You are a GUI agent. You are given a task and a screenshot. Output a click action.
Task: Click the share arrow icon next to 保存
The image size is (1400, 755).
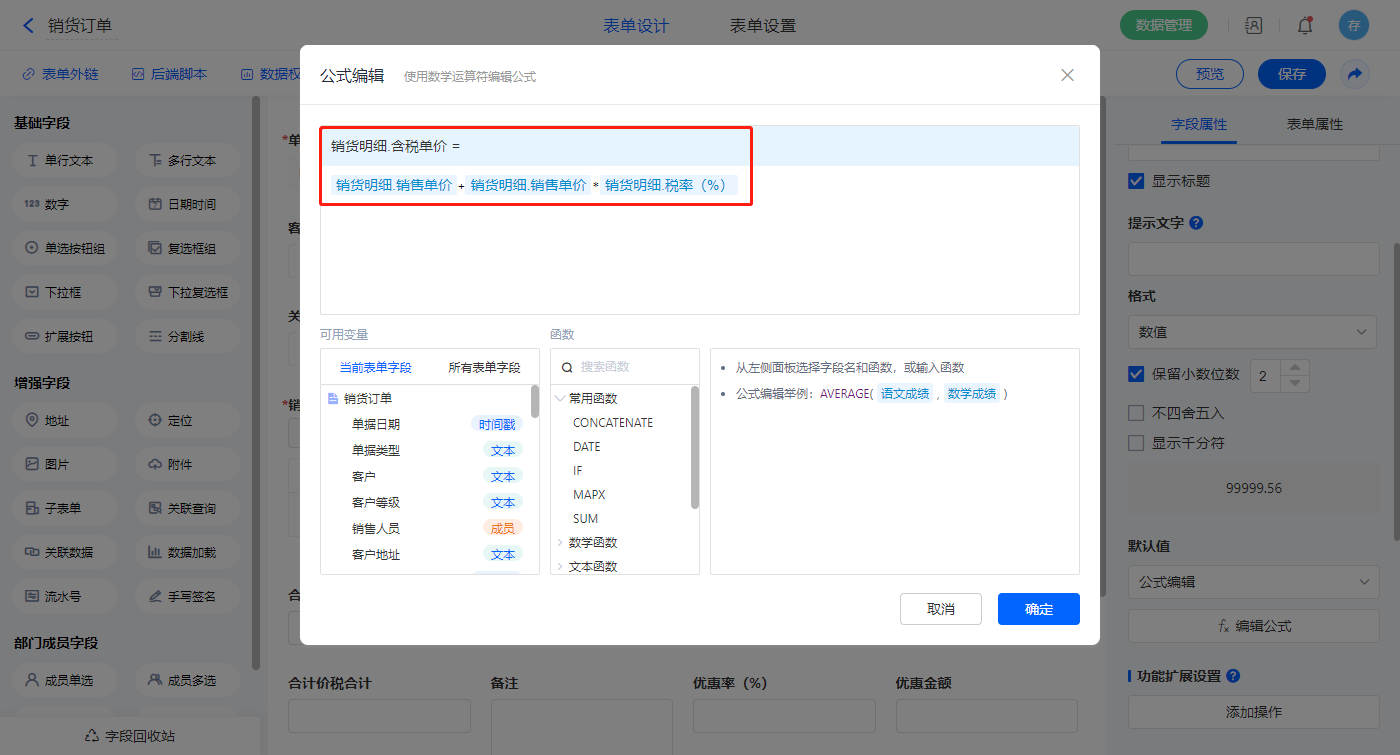(1354, 74)
